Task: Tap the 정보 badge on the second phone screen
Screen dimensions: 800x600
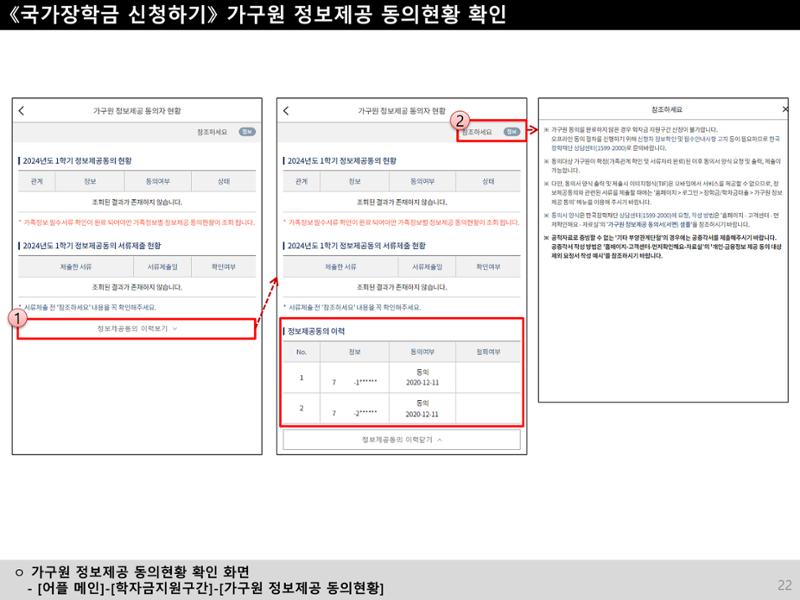Action: tap(512, 132)
